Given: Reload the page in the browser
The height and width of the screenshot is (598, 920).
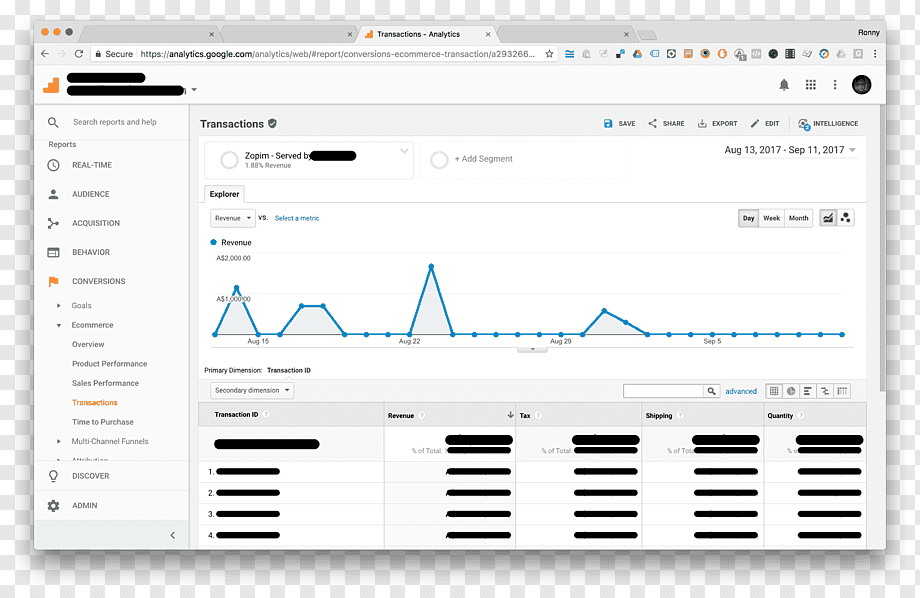Looking at the screenshot, I should tap(79, 53).
